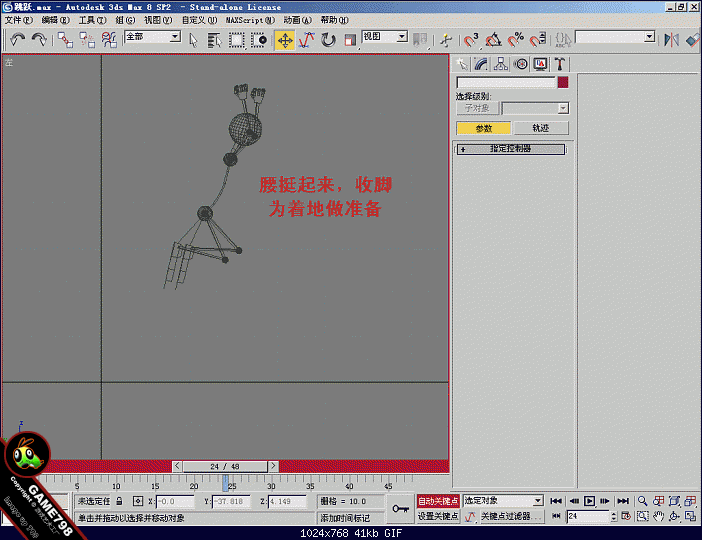
Task: Switch to the Utilities hammer tab icon
Action: point(560,64)
